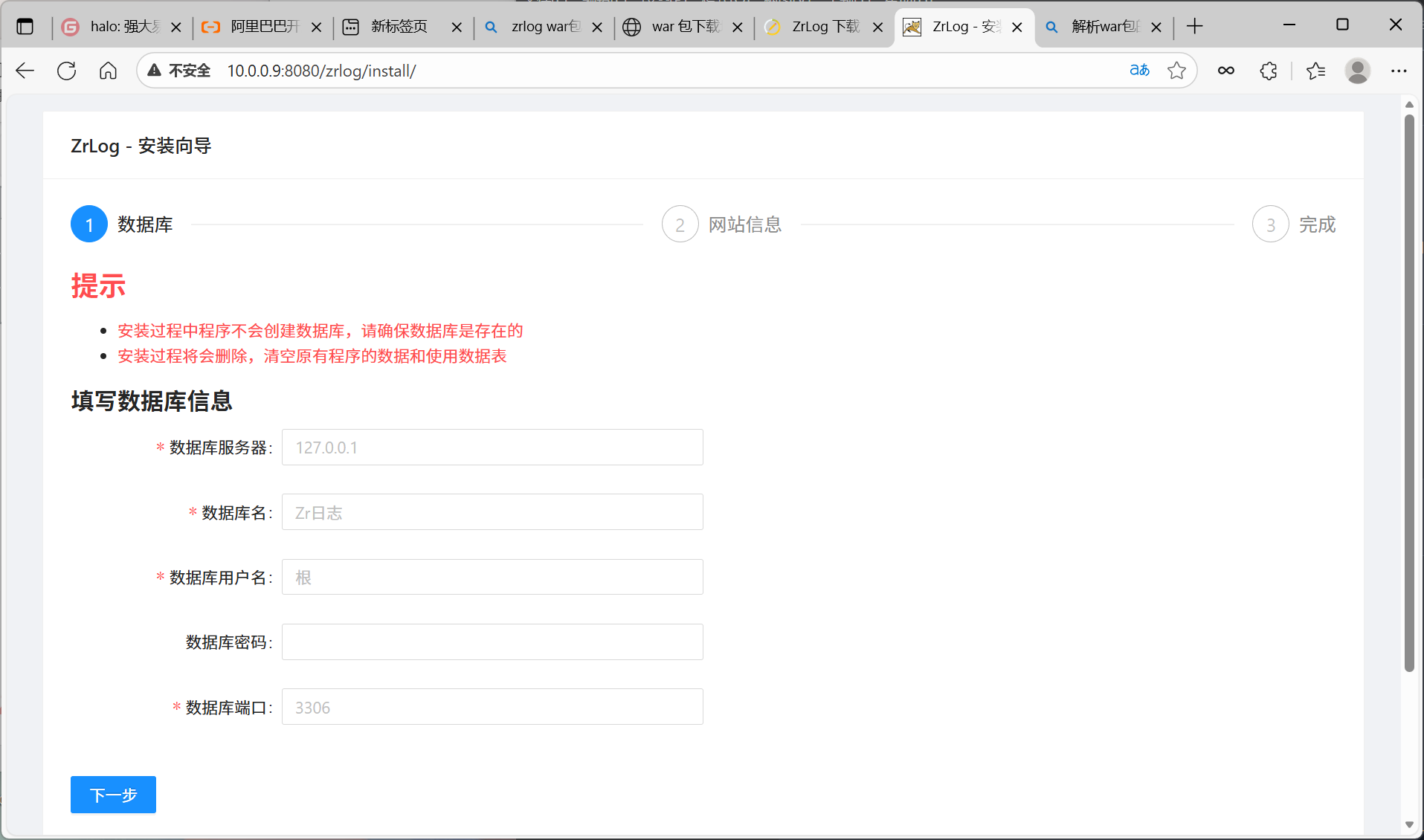Click the infinity extension icon
The width and height of the screenshot is (1424, 840).
[x=1226, y=71]
